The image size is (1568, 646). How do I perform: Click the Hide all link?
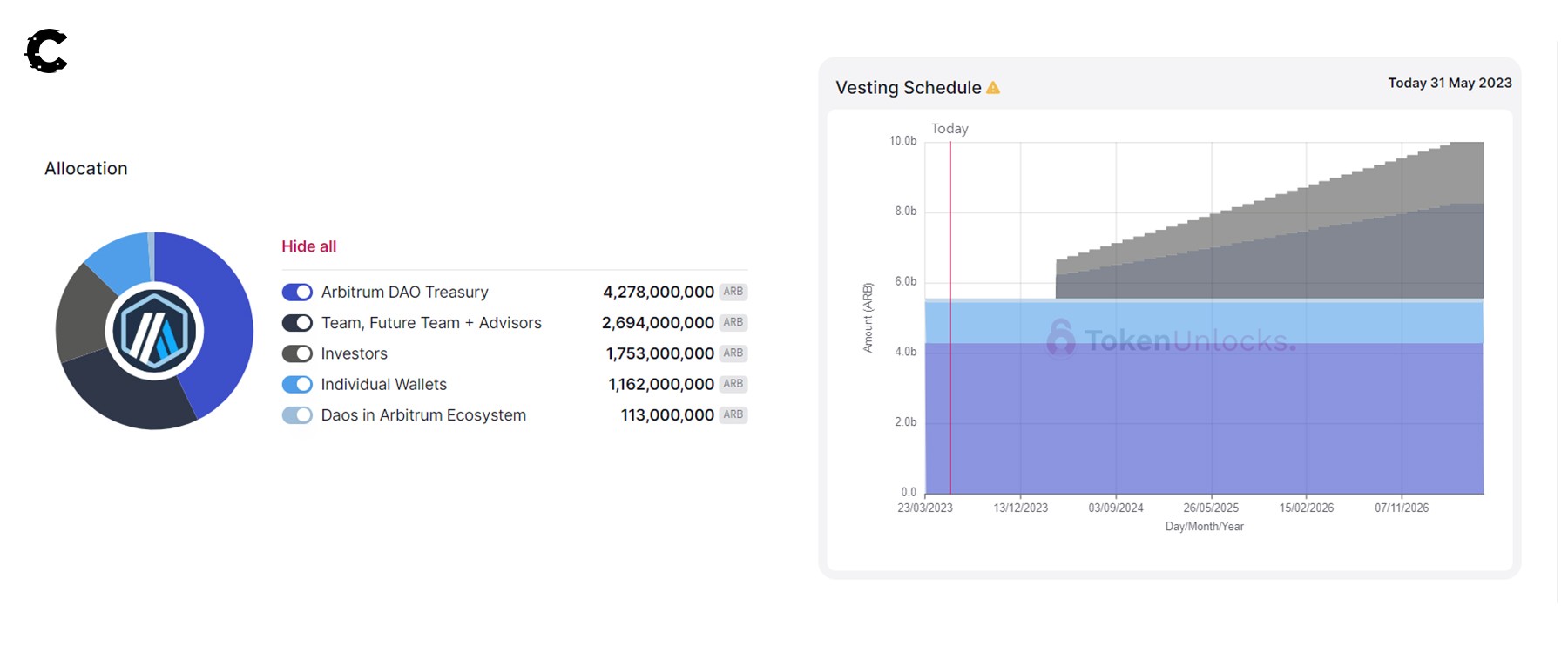tap(308, 246)
